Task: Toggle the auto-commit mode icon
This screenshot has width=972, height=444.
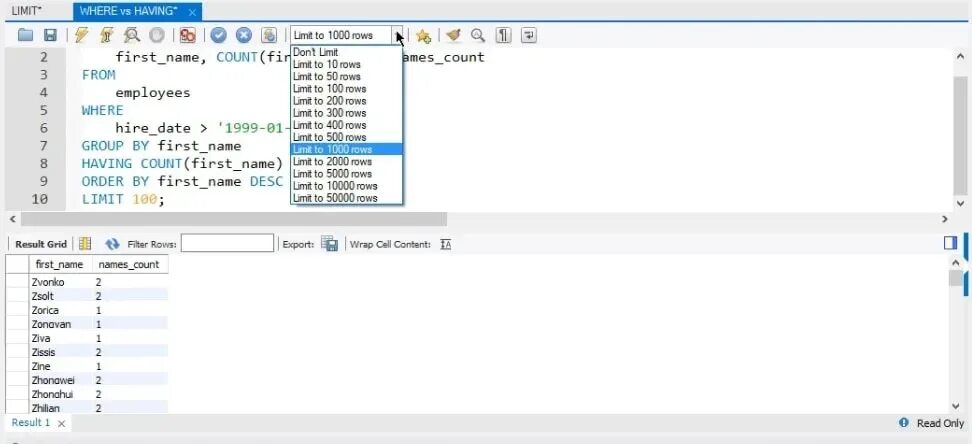Action: (x=268, y=35)
